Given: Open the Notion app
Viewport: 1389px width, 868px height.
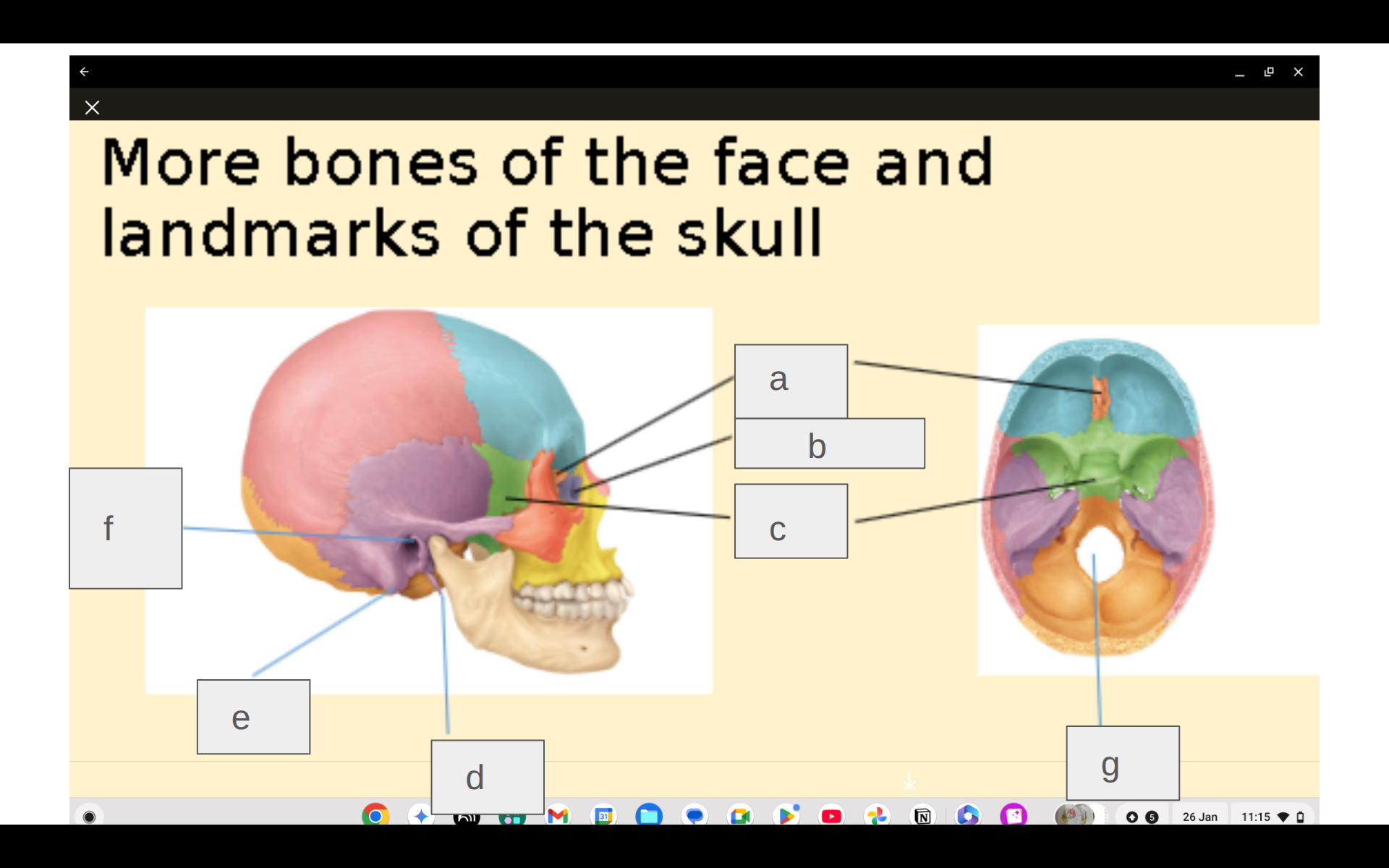Looking at the screenshot, I should (x=923, y=816).
